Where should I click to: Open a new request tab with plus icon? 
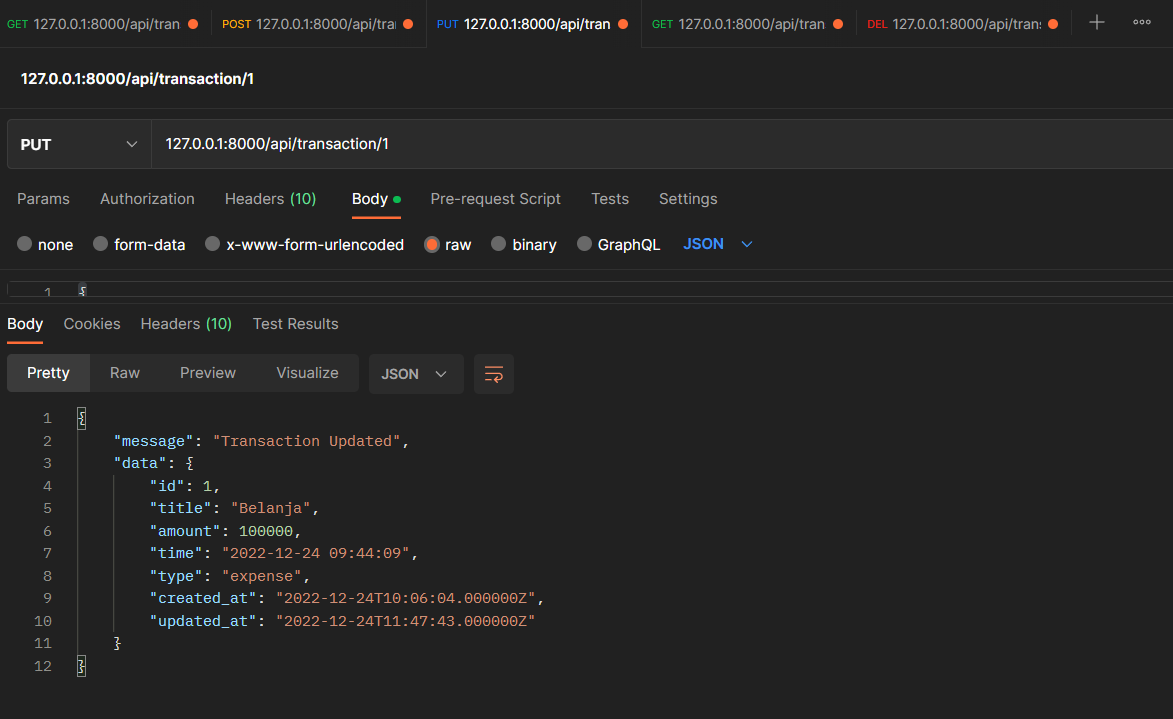click(x=1097, y=22)
